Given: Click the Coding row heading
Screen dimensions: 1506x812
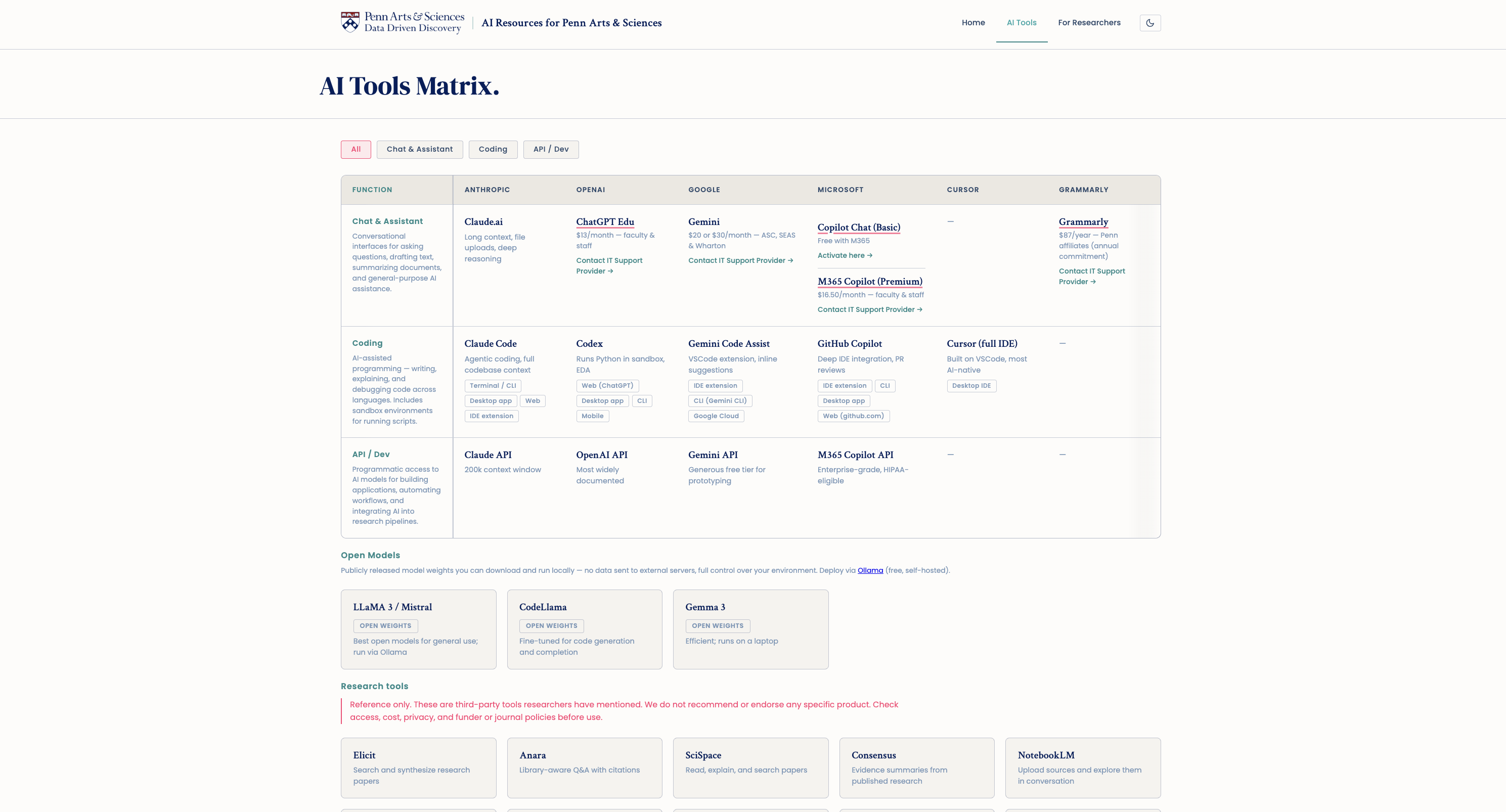Looking at the screenshot, I should tap(367, 343).
